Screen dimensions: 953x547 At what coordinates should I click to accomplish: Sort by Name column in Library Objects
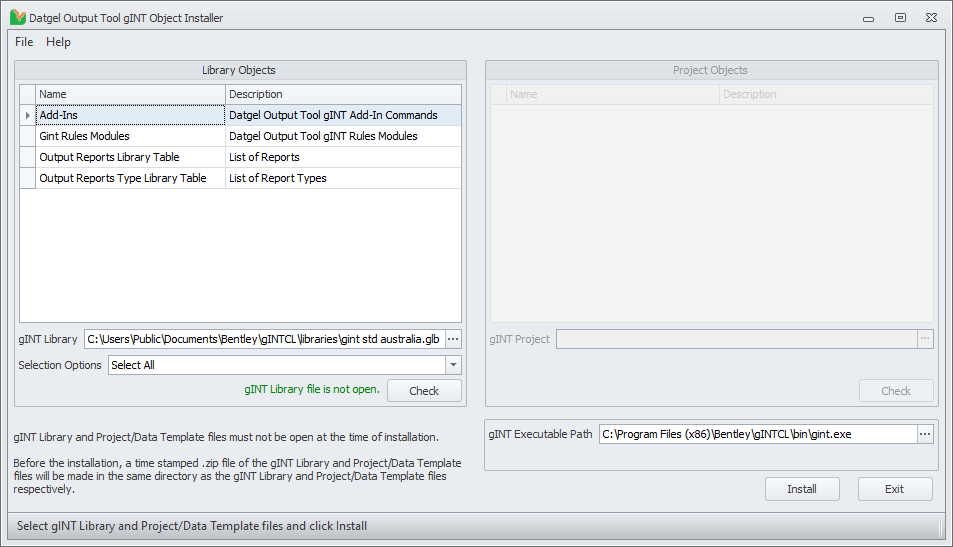coord(130,94)
